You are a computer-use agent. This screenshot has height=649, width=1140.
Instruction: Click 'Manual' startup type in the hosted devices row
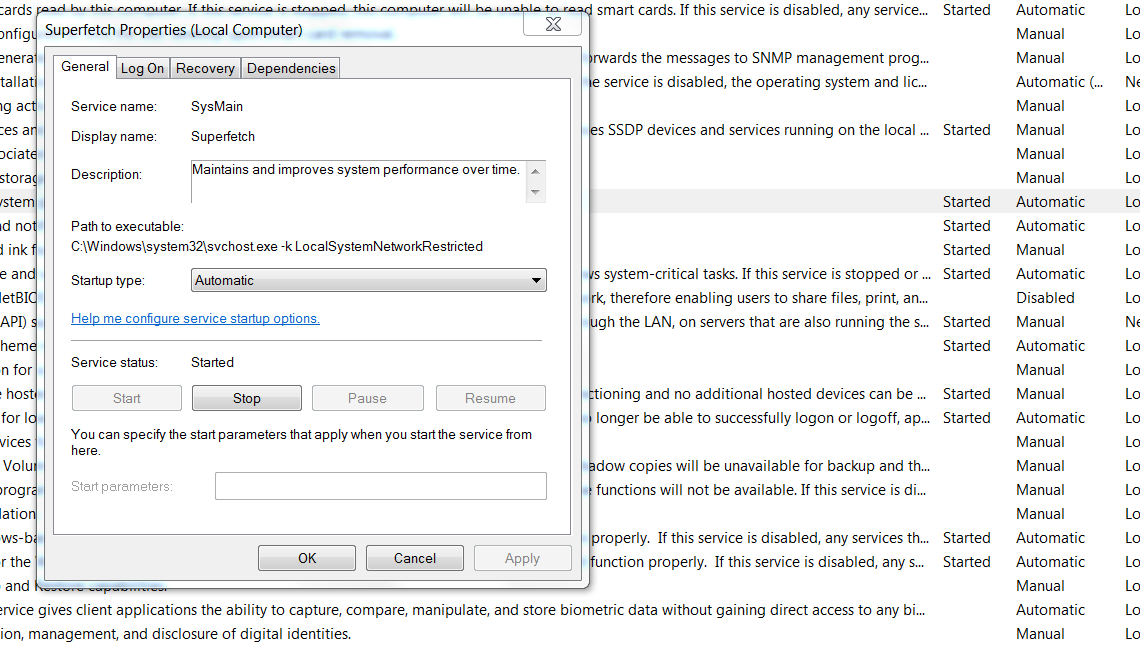(x=1040, y=394)
